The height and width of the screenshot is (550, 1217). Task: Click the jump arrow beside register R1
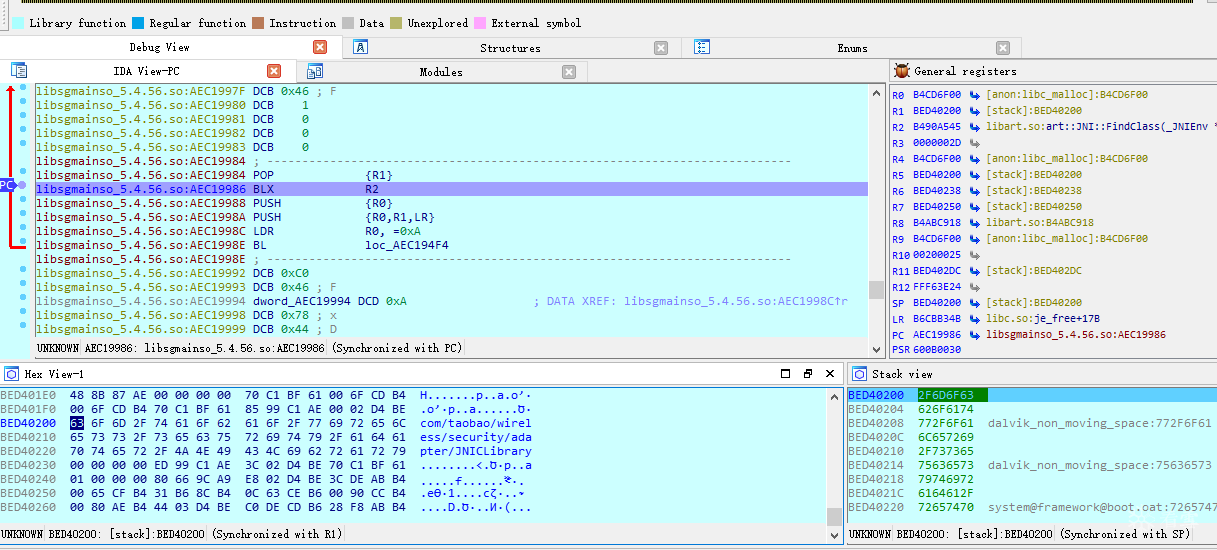point(974,111)
